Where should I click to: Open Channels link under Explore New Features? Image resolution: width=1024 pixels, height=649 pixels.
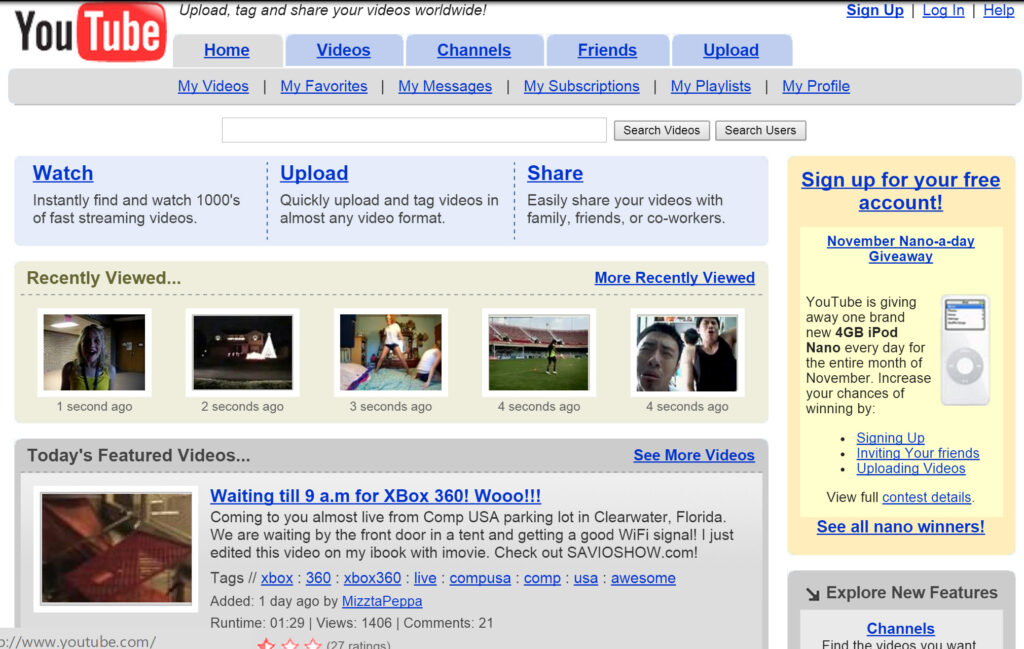[901, 629]
